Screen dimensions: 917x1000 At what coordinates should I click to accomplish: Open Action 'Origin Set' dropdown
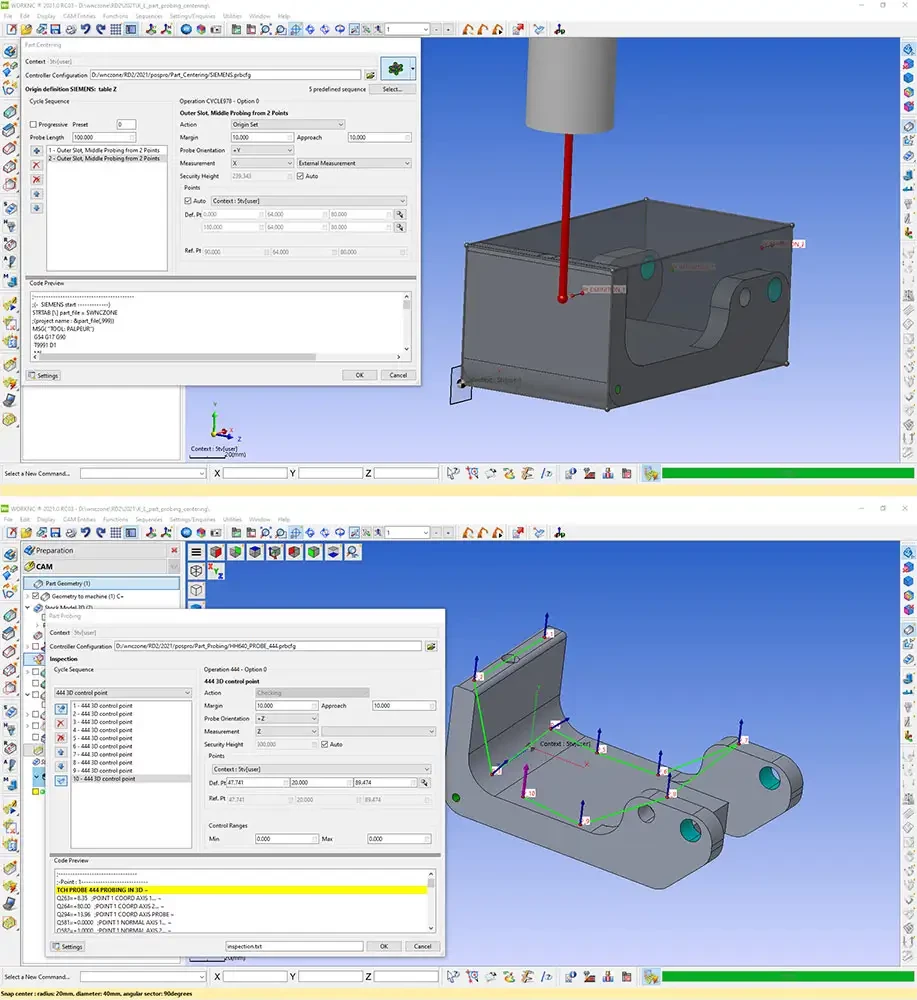[x=288, y=124]
